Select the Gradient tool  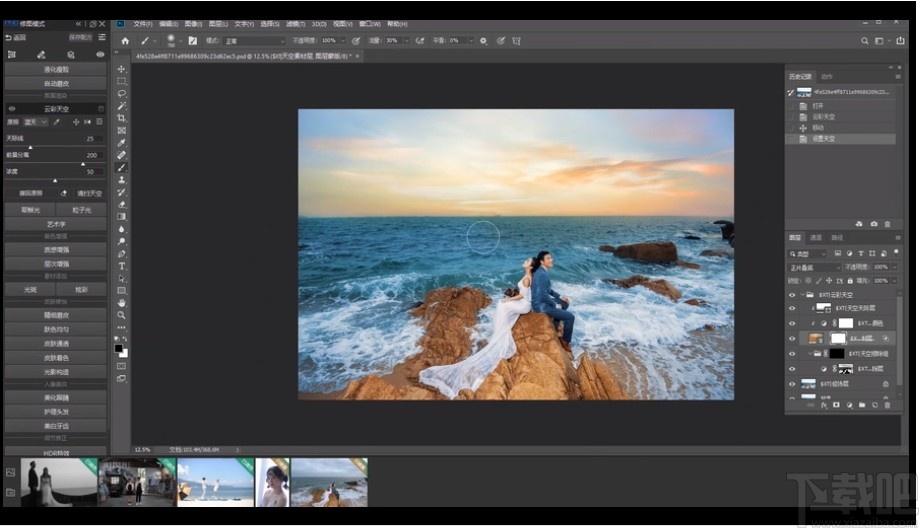(122, 217)
